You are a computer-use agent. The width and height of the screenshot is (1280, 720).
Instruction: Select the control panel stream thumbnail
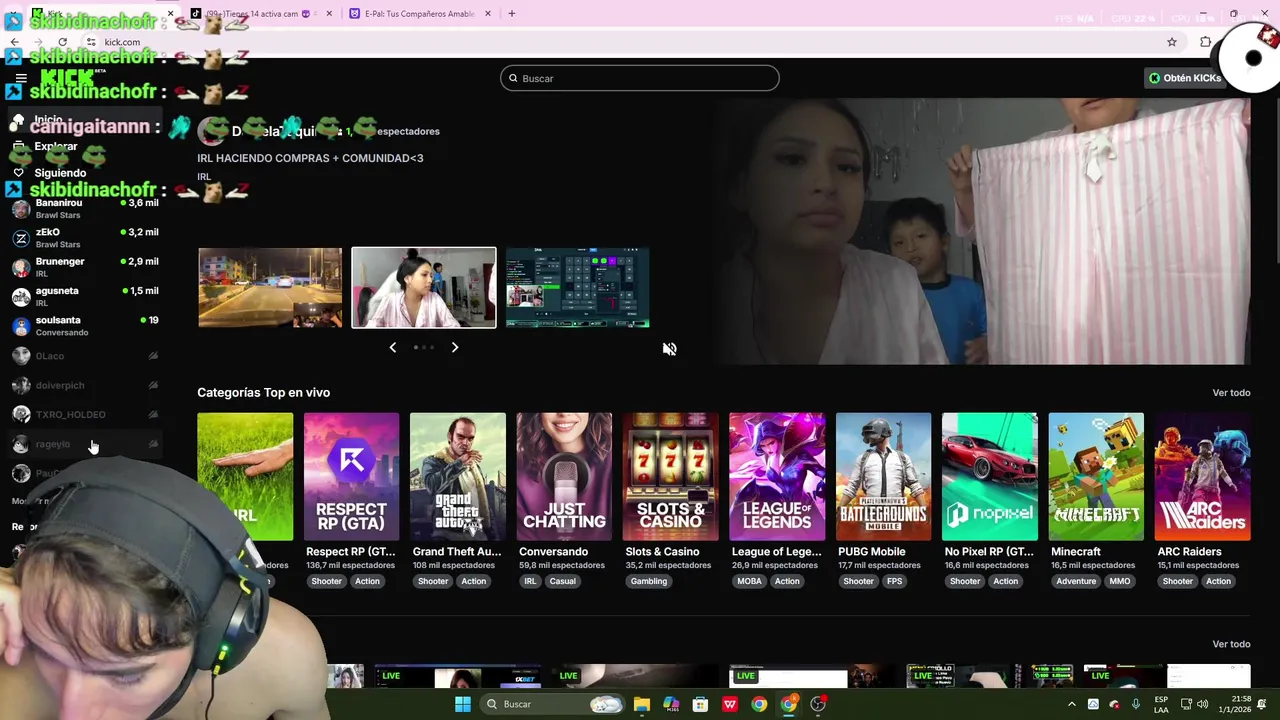(577, 288)
